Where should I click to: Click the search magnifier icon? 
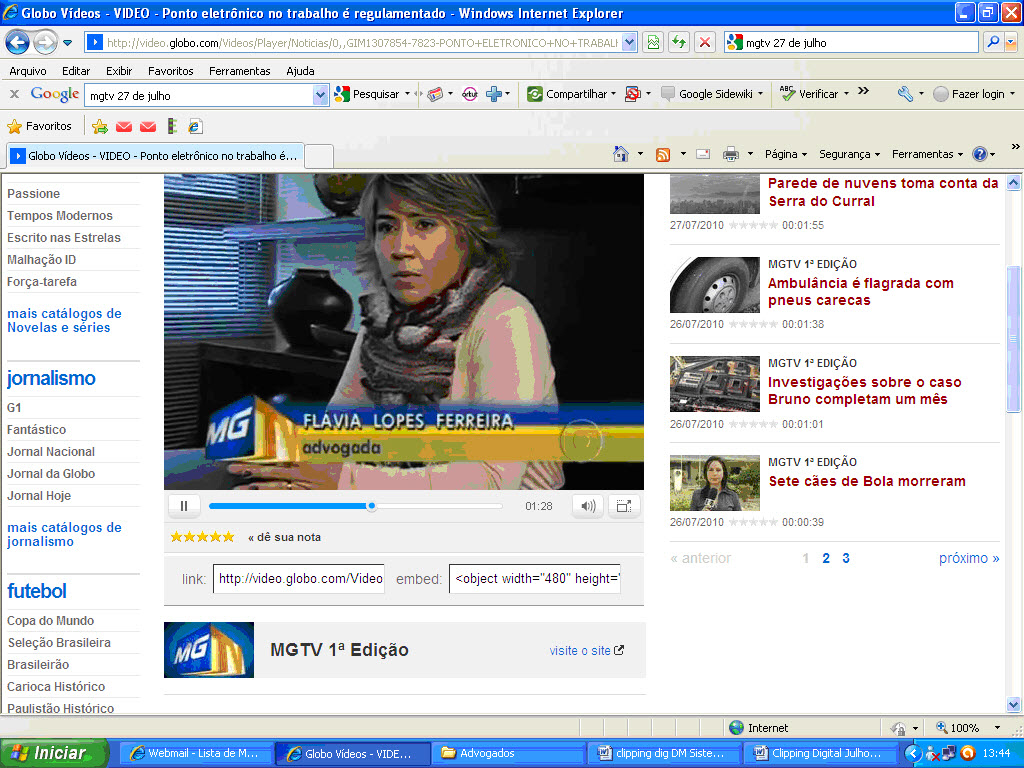(x=992, y=43)
